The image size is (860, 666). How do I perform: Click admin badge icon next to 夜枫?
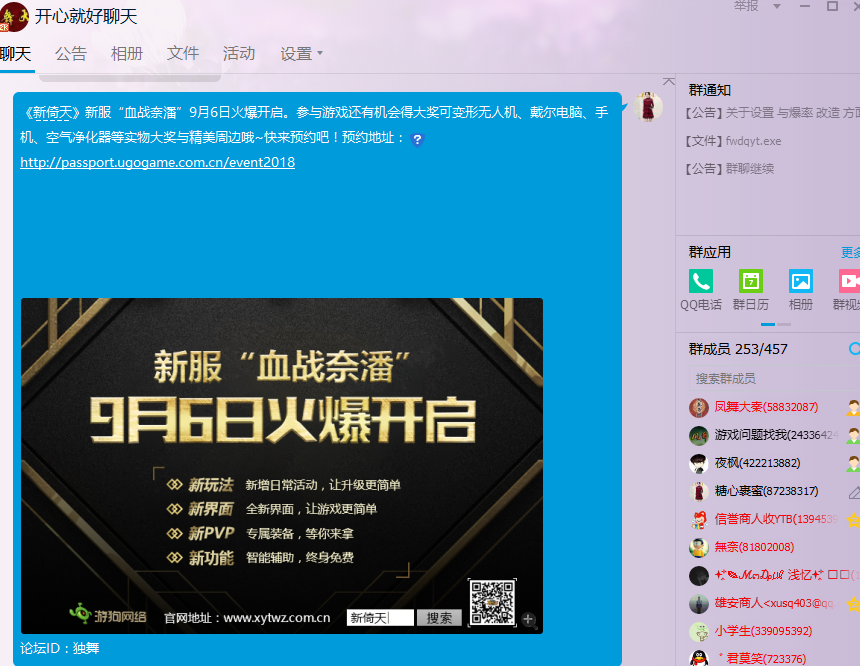pos(853,464)
